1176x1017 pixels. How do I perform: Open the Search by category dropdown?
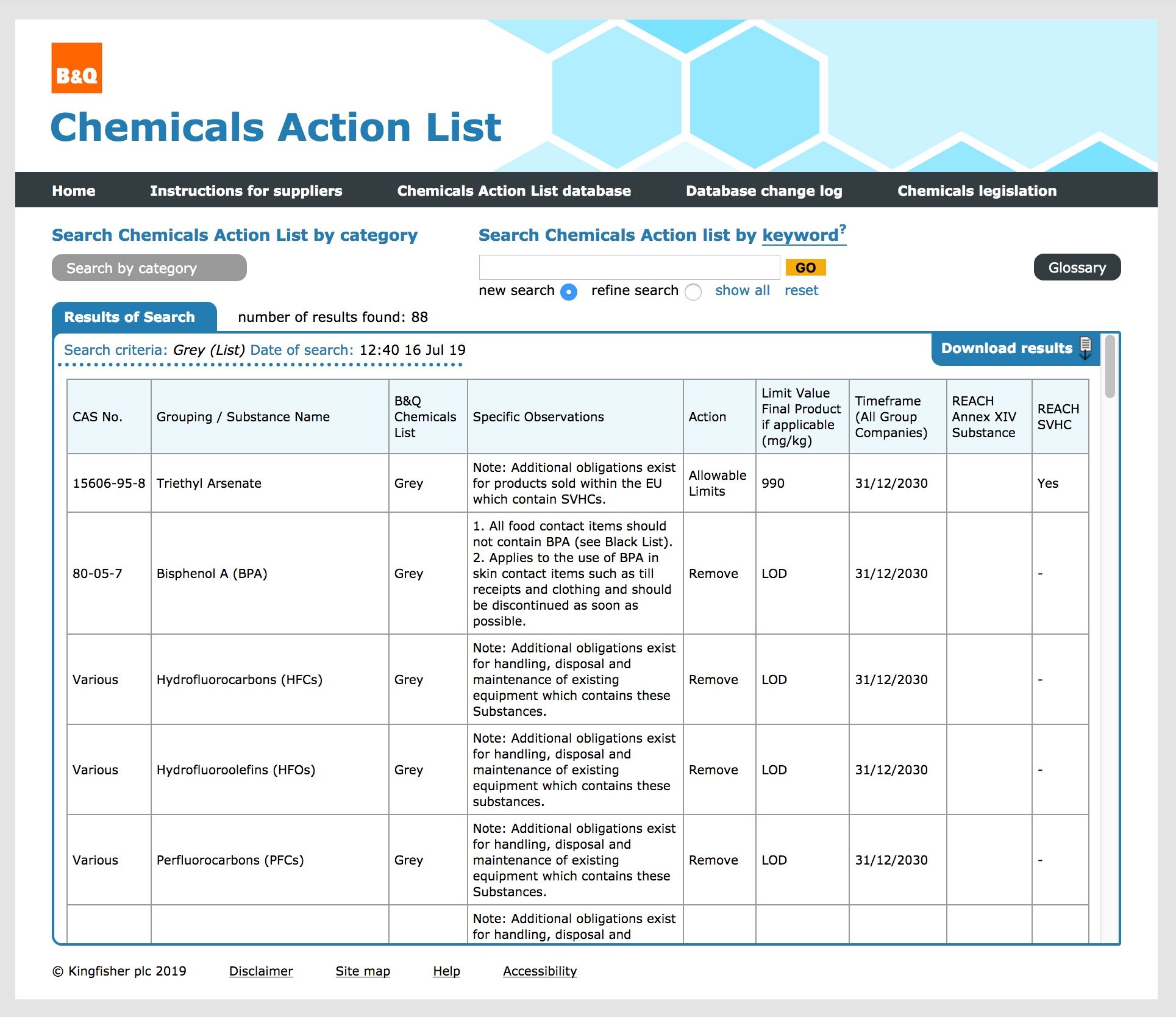click(x=149, y=268)
